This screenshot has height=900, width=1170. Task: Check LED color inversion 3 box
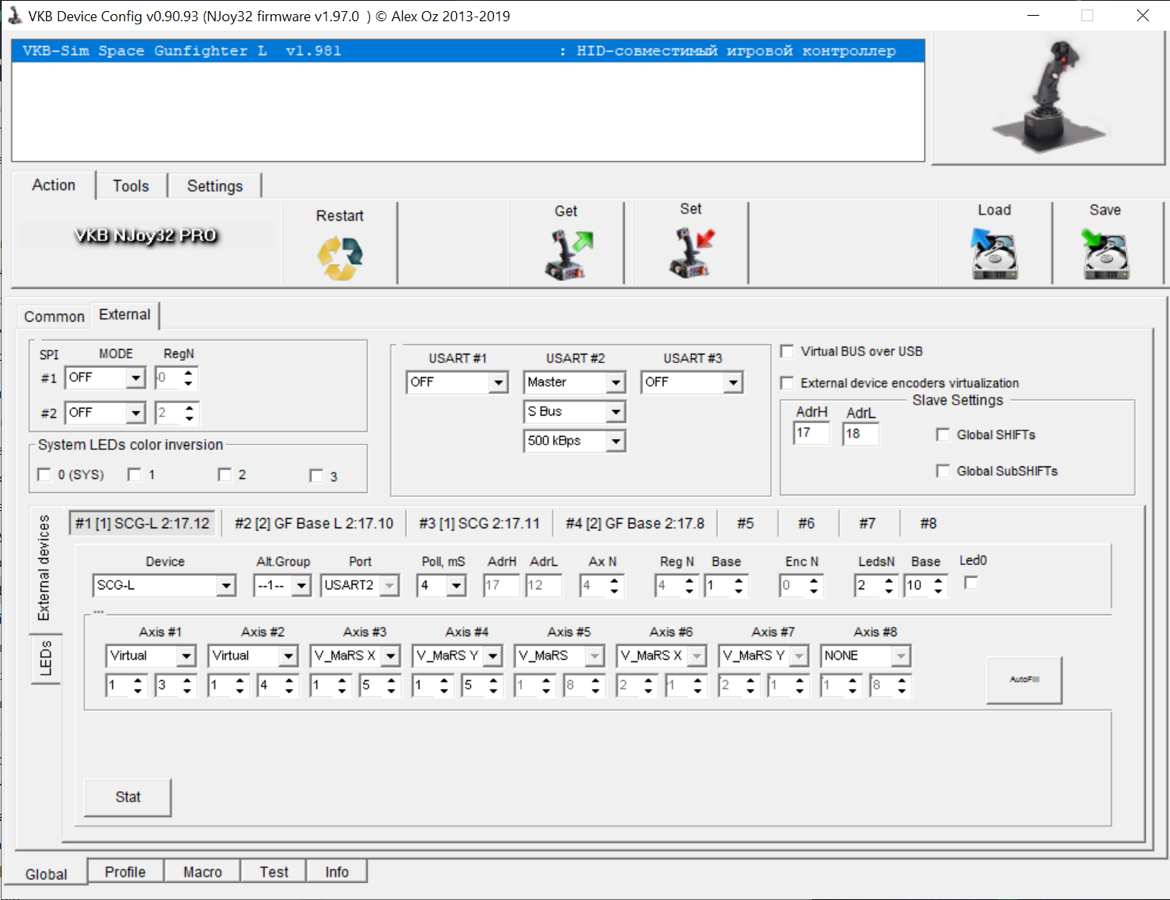click(x=316, y=475)
